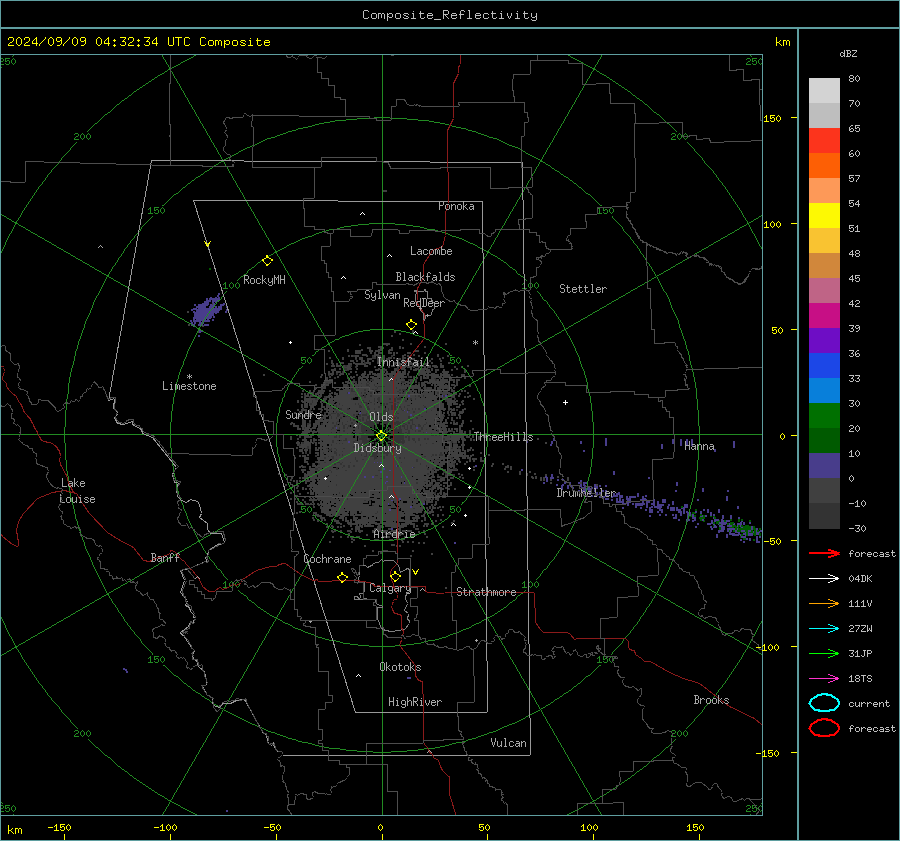Select the bright yellow dBZ swatch
Viewport: 900px width, 841px height.
(x=824, y=215)
